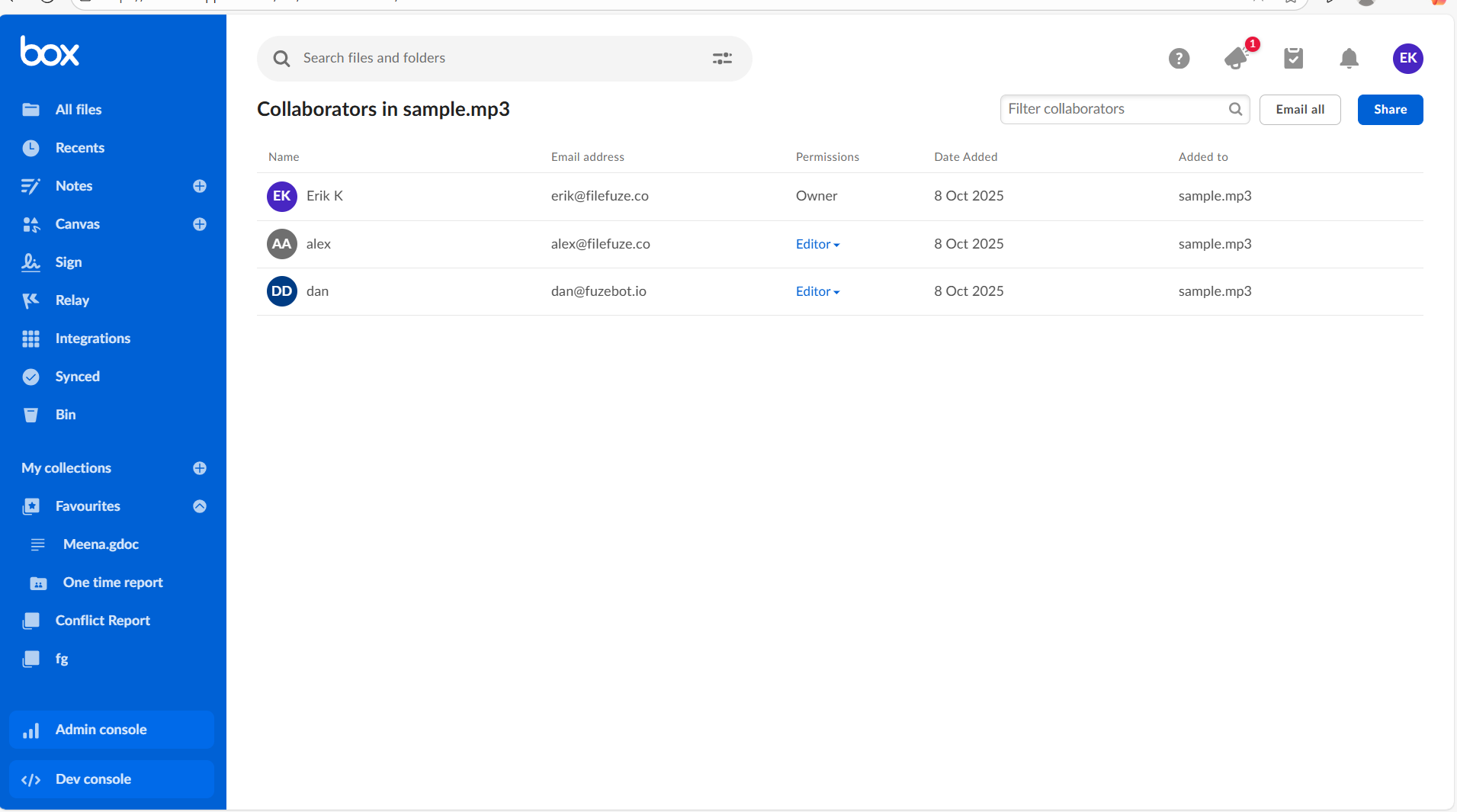Click the Filter collaborators field
This screenshot has width=1457, height=812.
(1115, 109)
